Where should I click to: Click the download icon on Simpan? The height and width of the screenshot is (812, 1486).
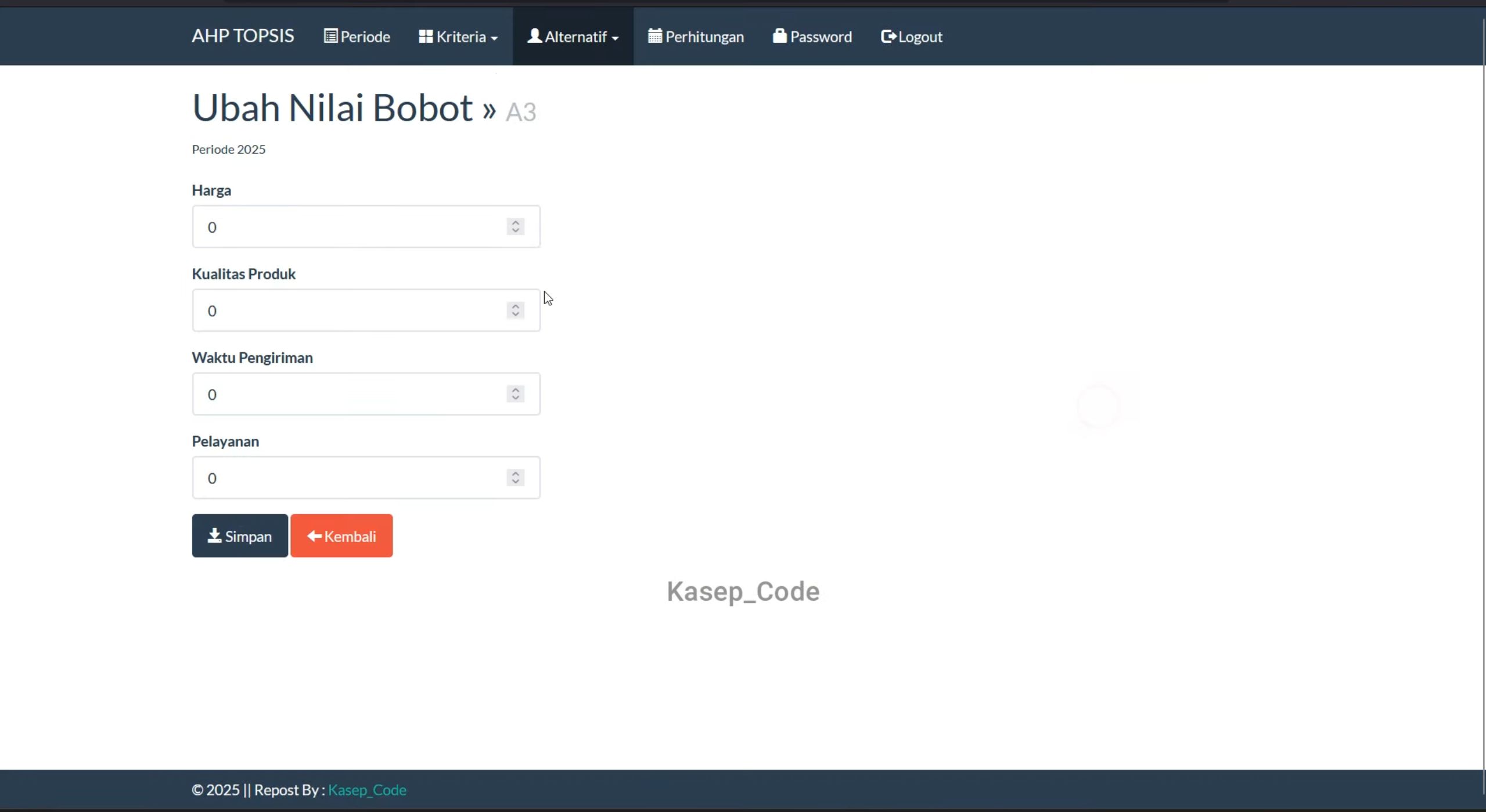click(x=214, y=535)
